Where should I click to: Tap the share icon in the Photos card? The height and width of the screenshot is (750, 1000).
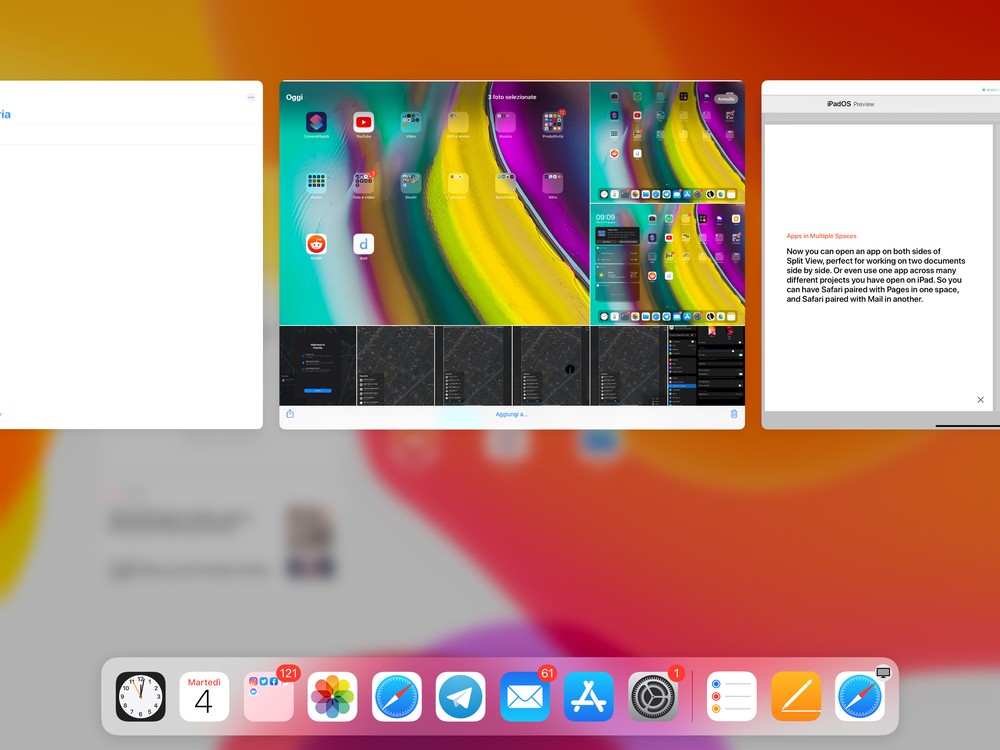(290, 414)
